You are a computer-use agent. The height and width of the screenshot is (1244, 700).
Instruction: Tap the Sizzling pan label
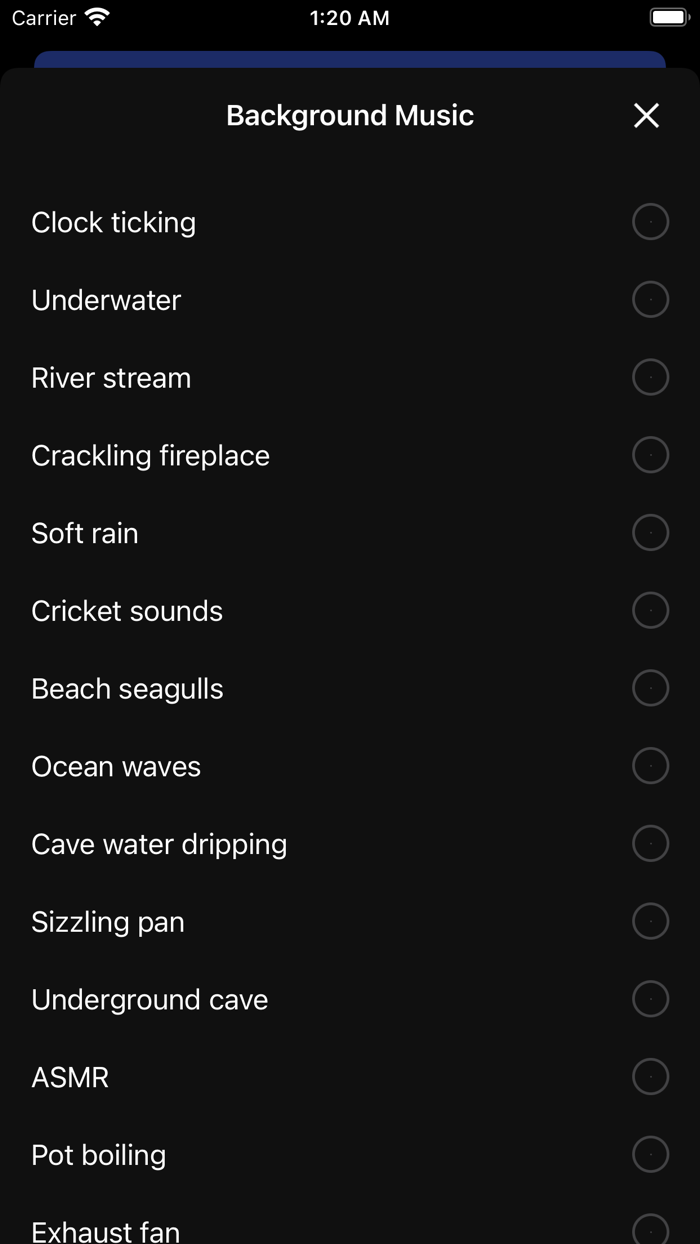[x=108, y=922]
